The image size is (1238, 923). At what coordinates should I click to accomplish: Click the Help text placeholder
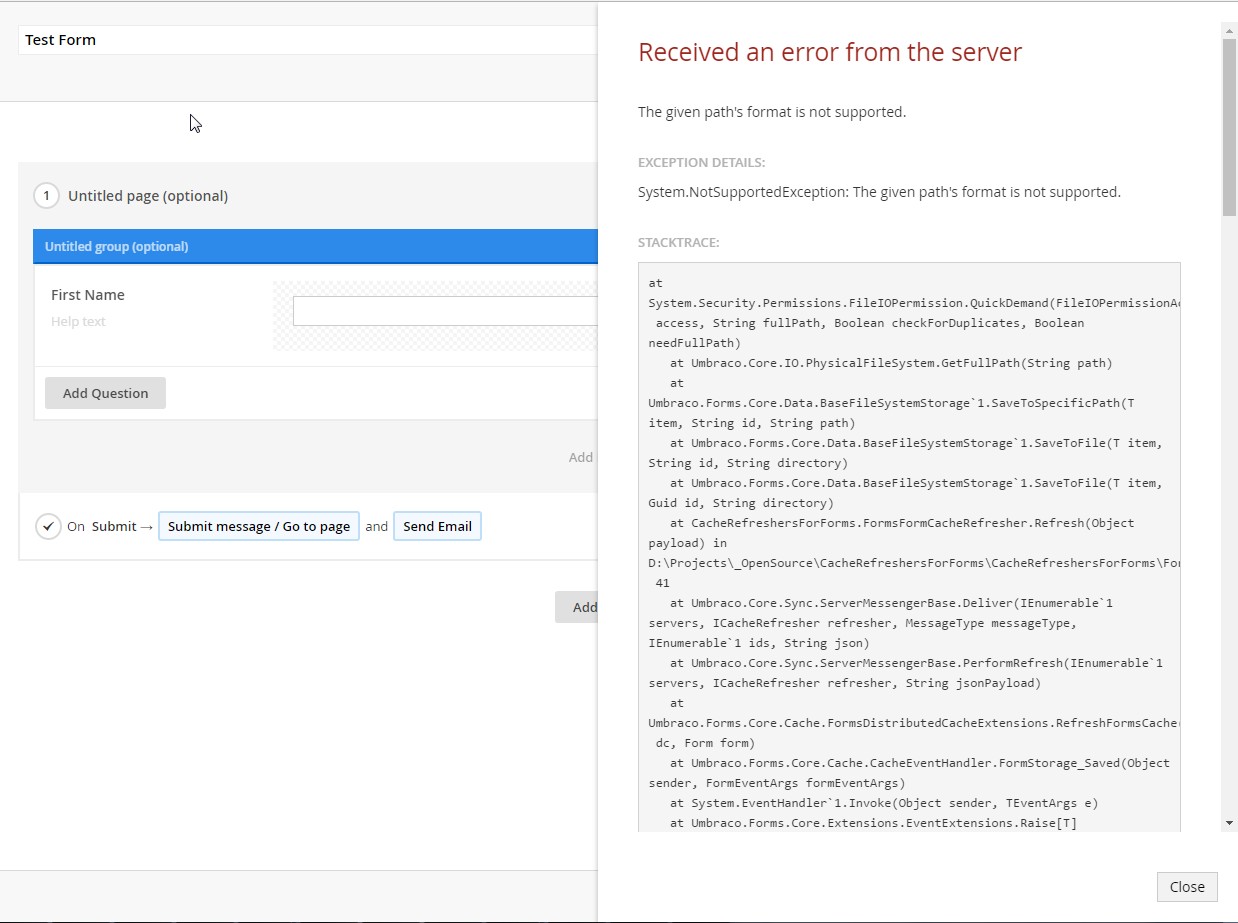pyautogui.click(x=78, y=321)
